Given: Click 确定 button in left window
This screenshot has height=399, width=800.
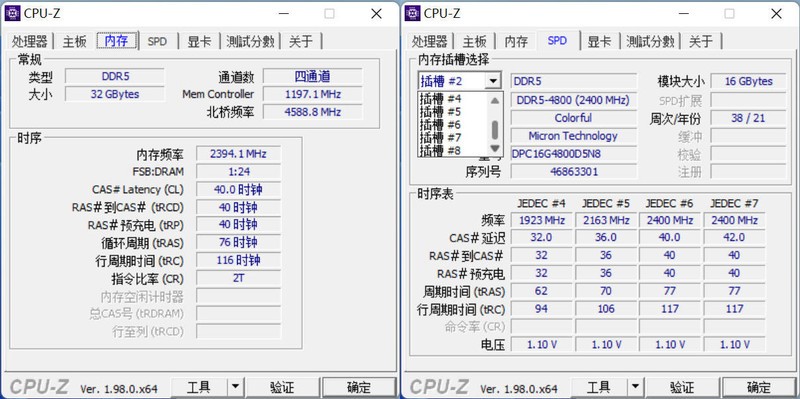Looking at the screenshot, I should tap(359, 387).
